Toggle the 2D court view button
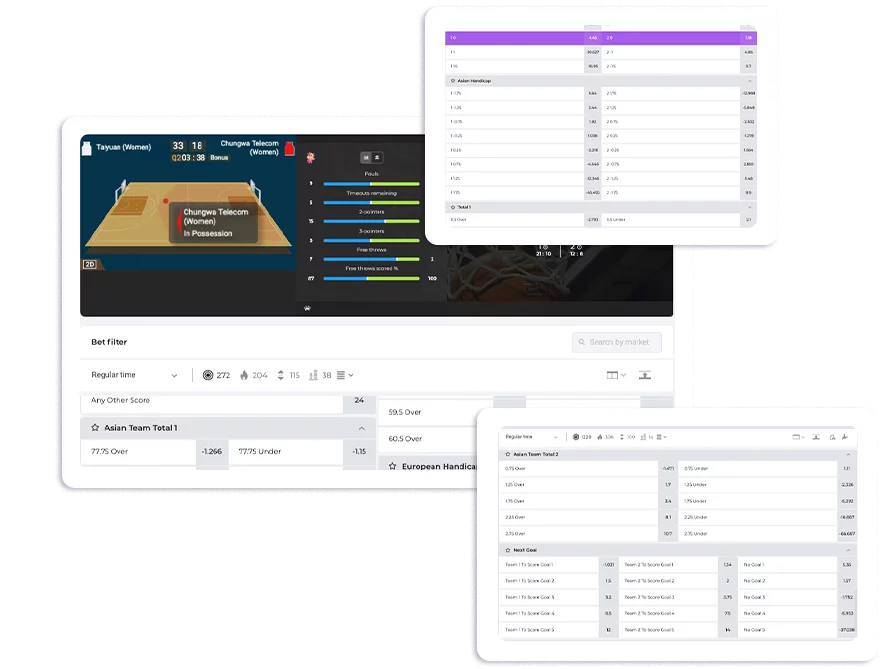The width and height of the screenshot is (888, 669). coord(90,265)
